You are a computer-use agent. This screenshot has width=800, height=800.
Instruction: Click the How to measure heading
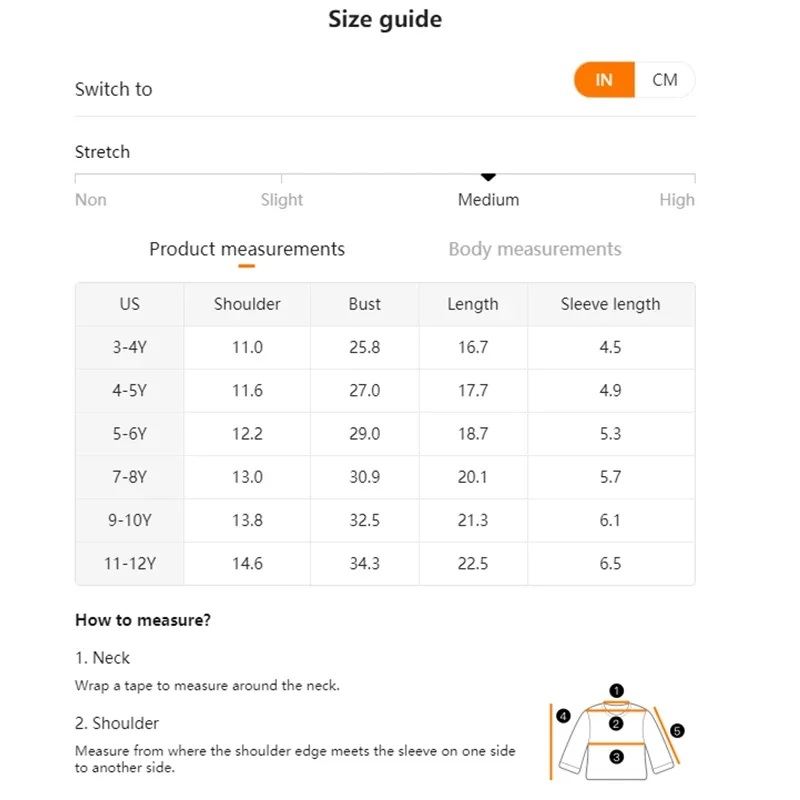coord(143,620)
